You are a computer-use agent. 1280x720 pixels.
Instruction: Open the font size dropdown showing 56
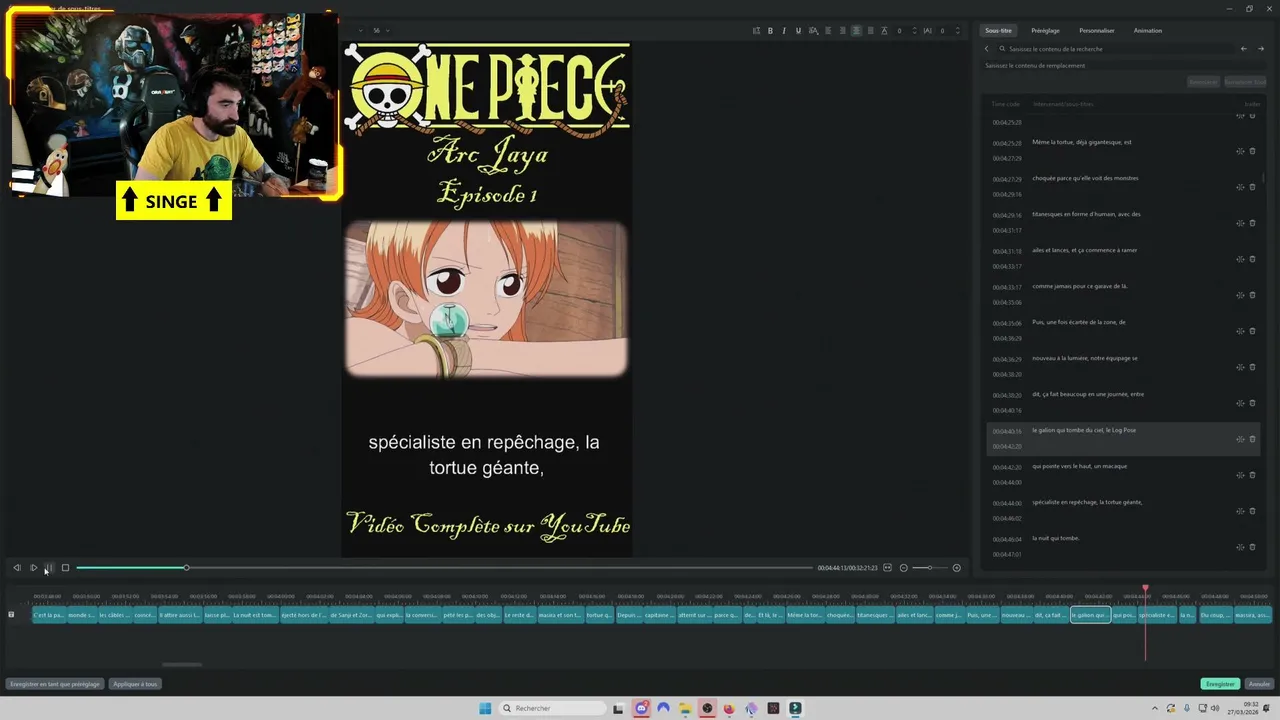coord(381,31)
